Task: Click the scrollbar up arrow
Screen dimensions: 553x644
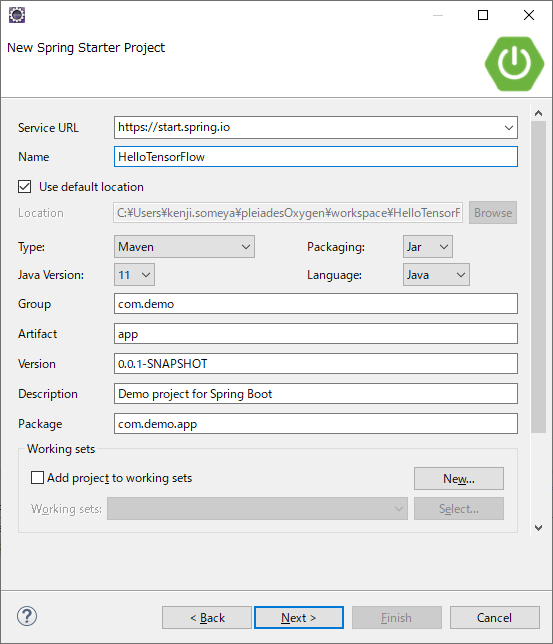Action: click(538, 113)
